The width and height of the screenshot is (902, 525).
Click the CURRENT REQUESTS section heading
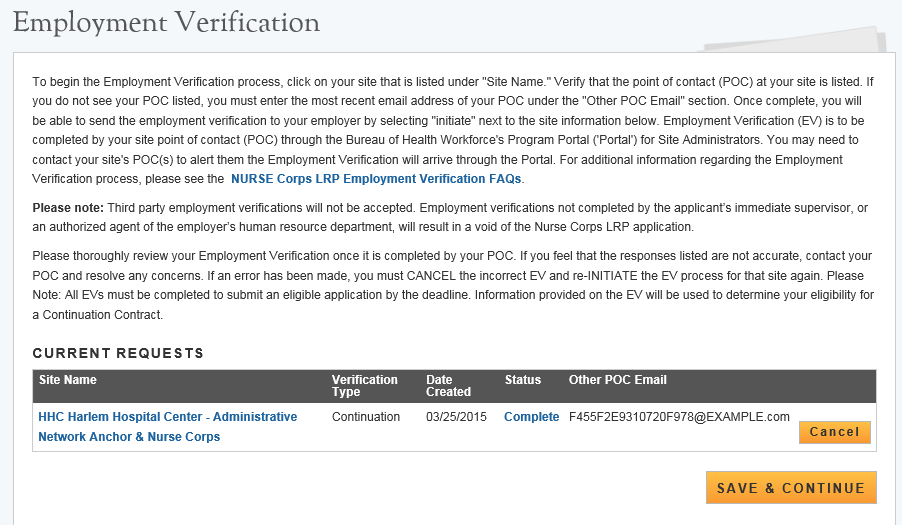[x=118, y=353]
